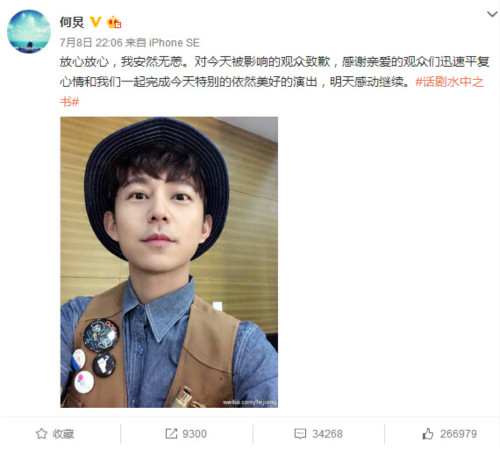The width and height of the screenshot is (500, 449).
Task: Open the #话剧水中之书# hashtag topic
Action: click(x=449, y=82)
